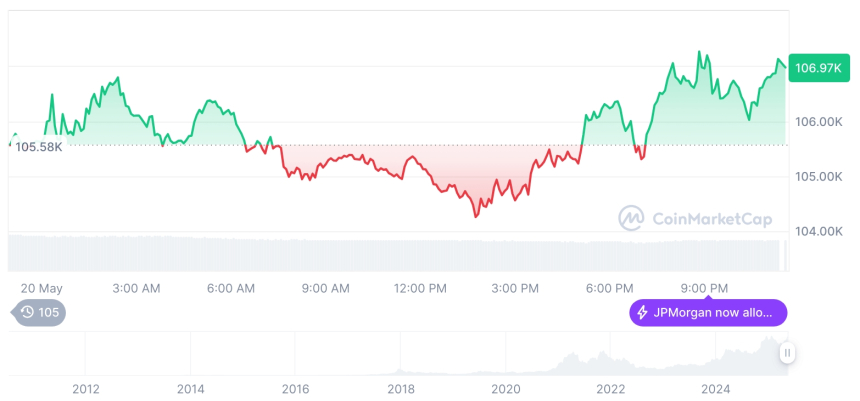Select 2024 on the history timeline
Viewport: 860px width, 401px height.
[716, 388]
